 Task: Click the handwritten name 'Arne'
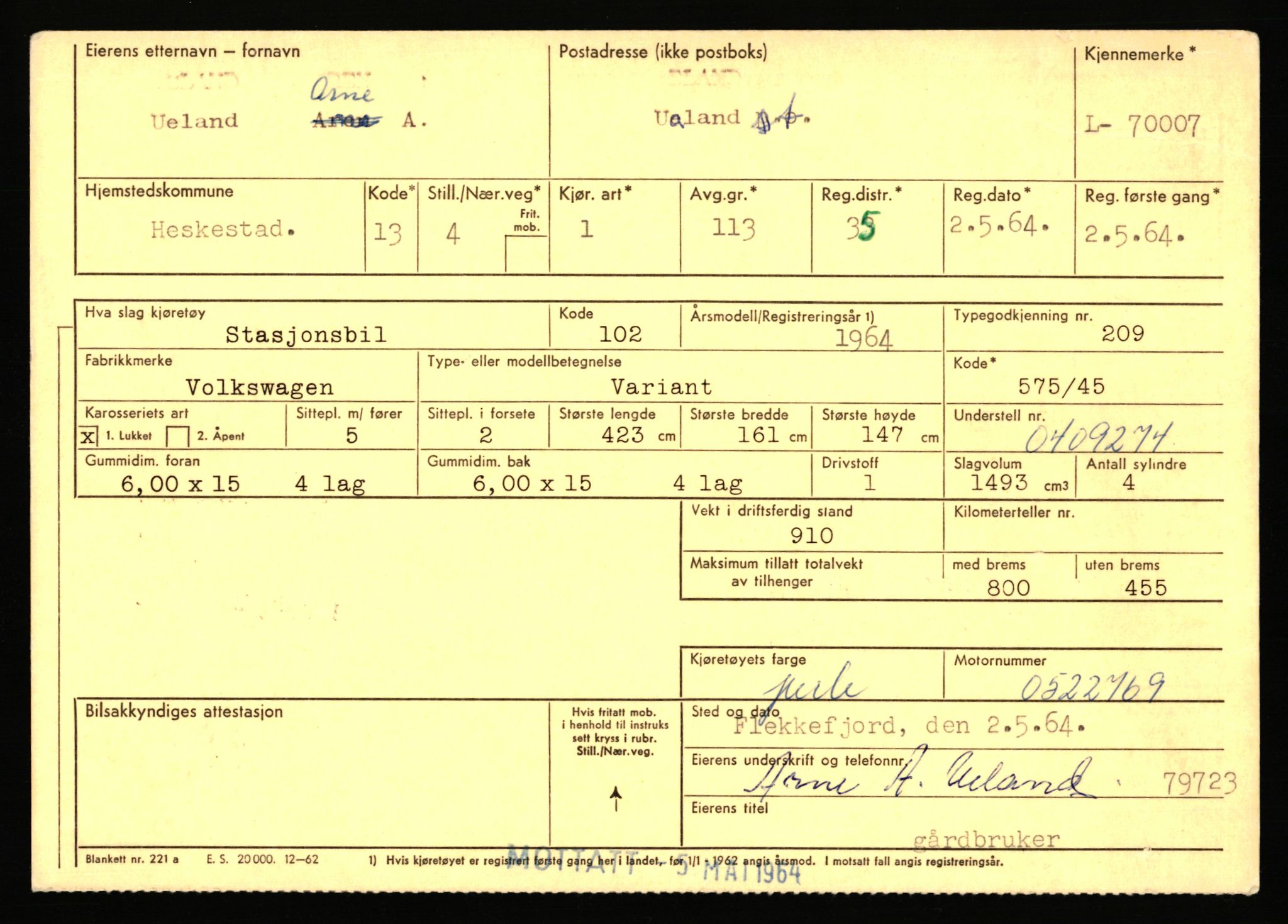coord(341,93)
